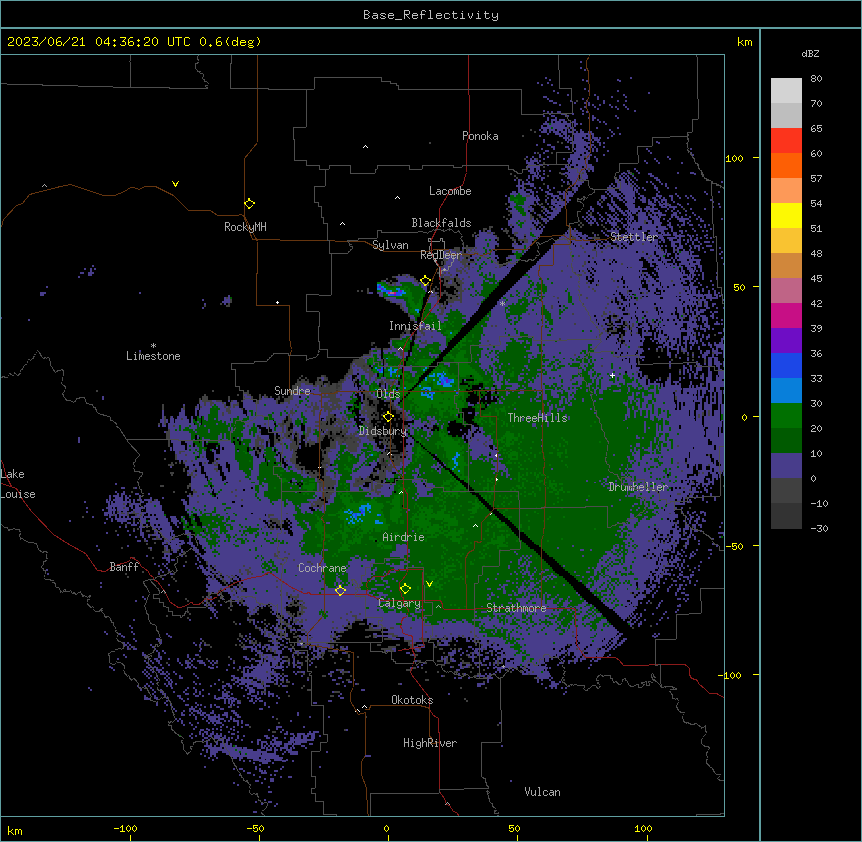Click the dBZ legend heading
The width and height of the screenshot is (862, 842).
(x=810, y=53)
